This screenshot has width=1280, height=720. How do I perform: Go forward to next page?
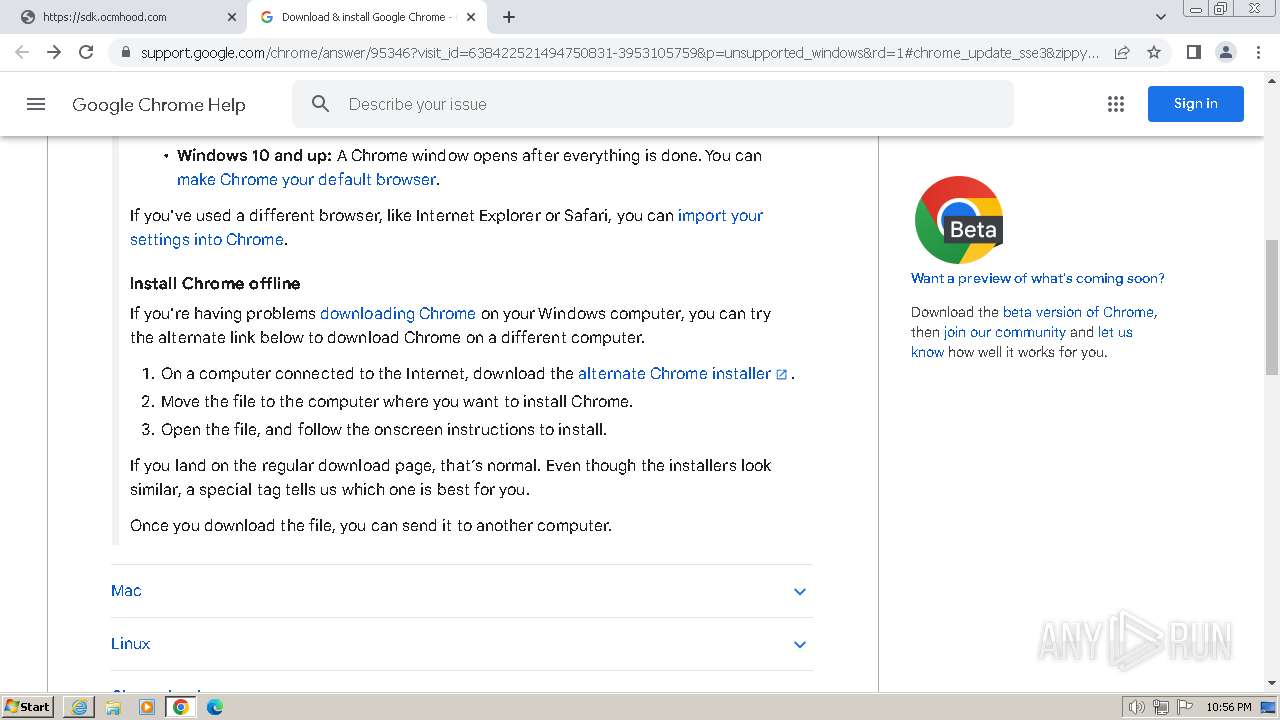(54, 52)
